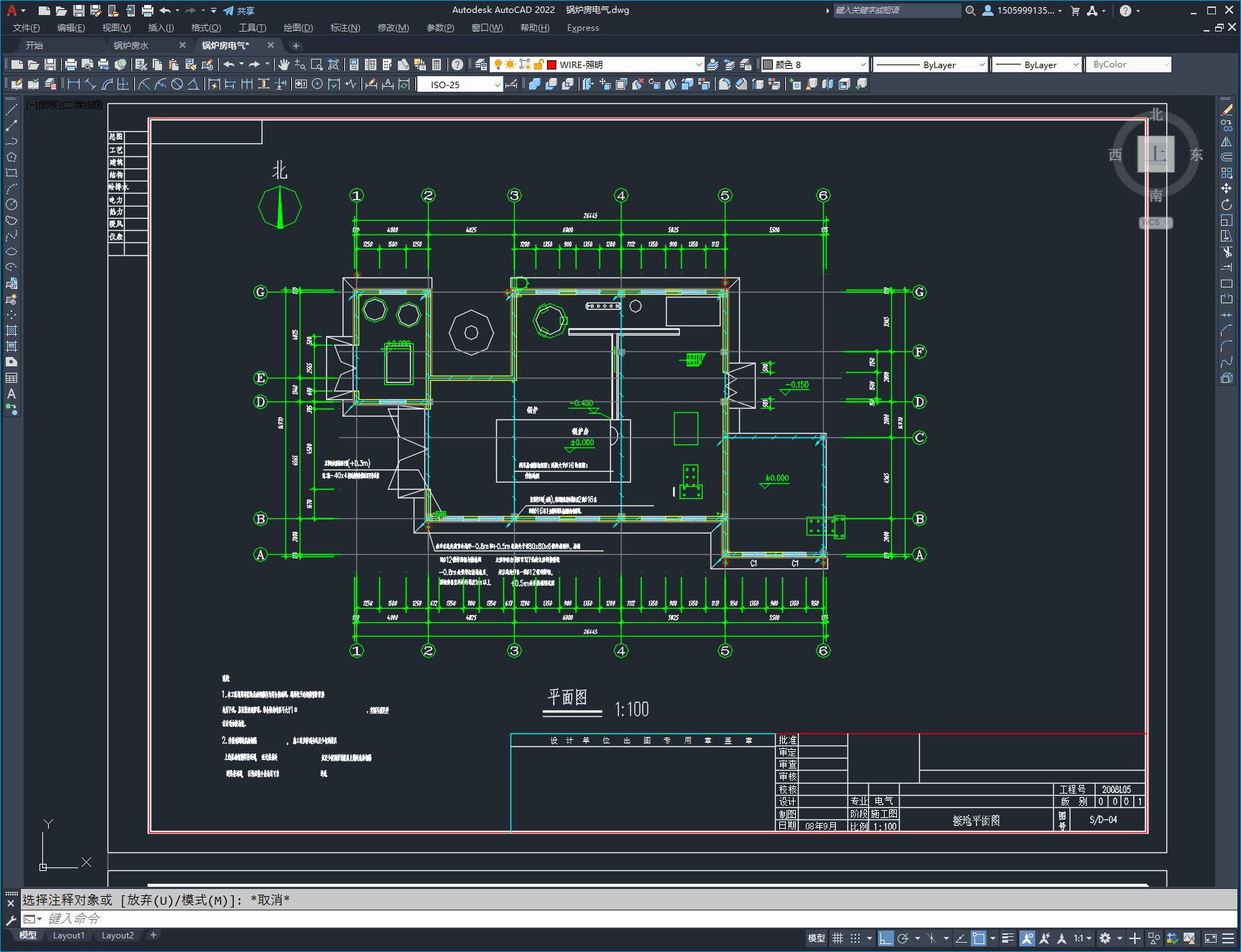Open the Help question mark icon in toolbar
The width and height of the screenshot is (1241, 952).
457,65
